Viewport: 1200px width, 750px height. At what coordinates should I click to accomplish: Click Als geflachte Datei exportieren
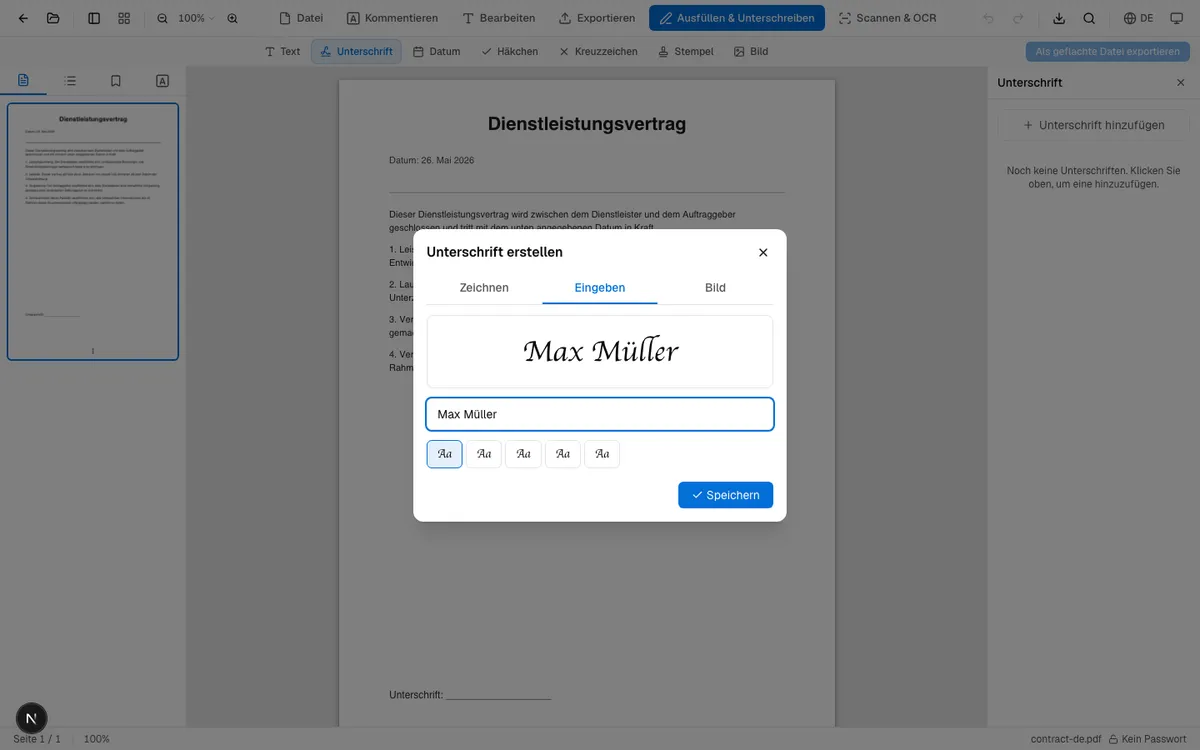pyautogui.click(x=1107, y=51)
